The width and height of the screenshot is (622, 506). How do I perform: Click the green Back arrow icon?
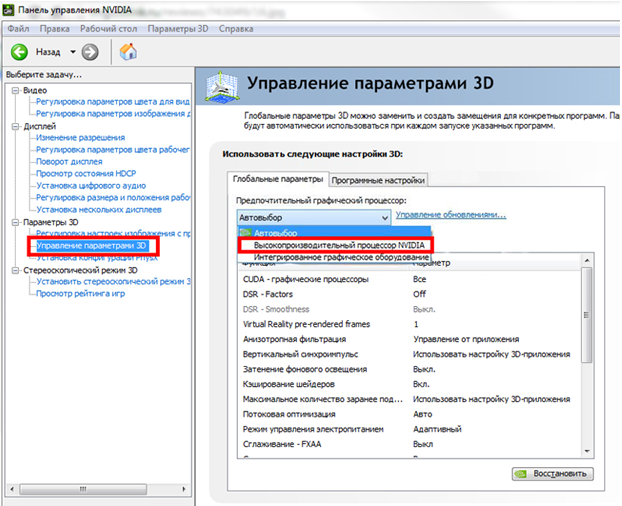coord(19,52)
